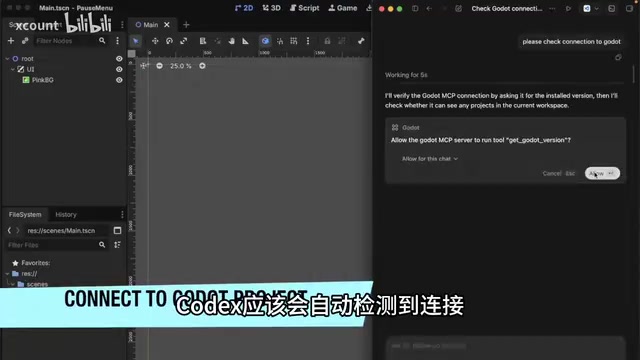The width and height of the screenshot is (640, 360).
Task: Switch to the 2D workspace
Action: coord(244,8)
